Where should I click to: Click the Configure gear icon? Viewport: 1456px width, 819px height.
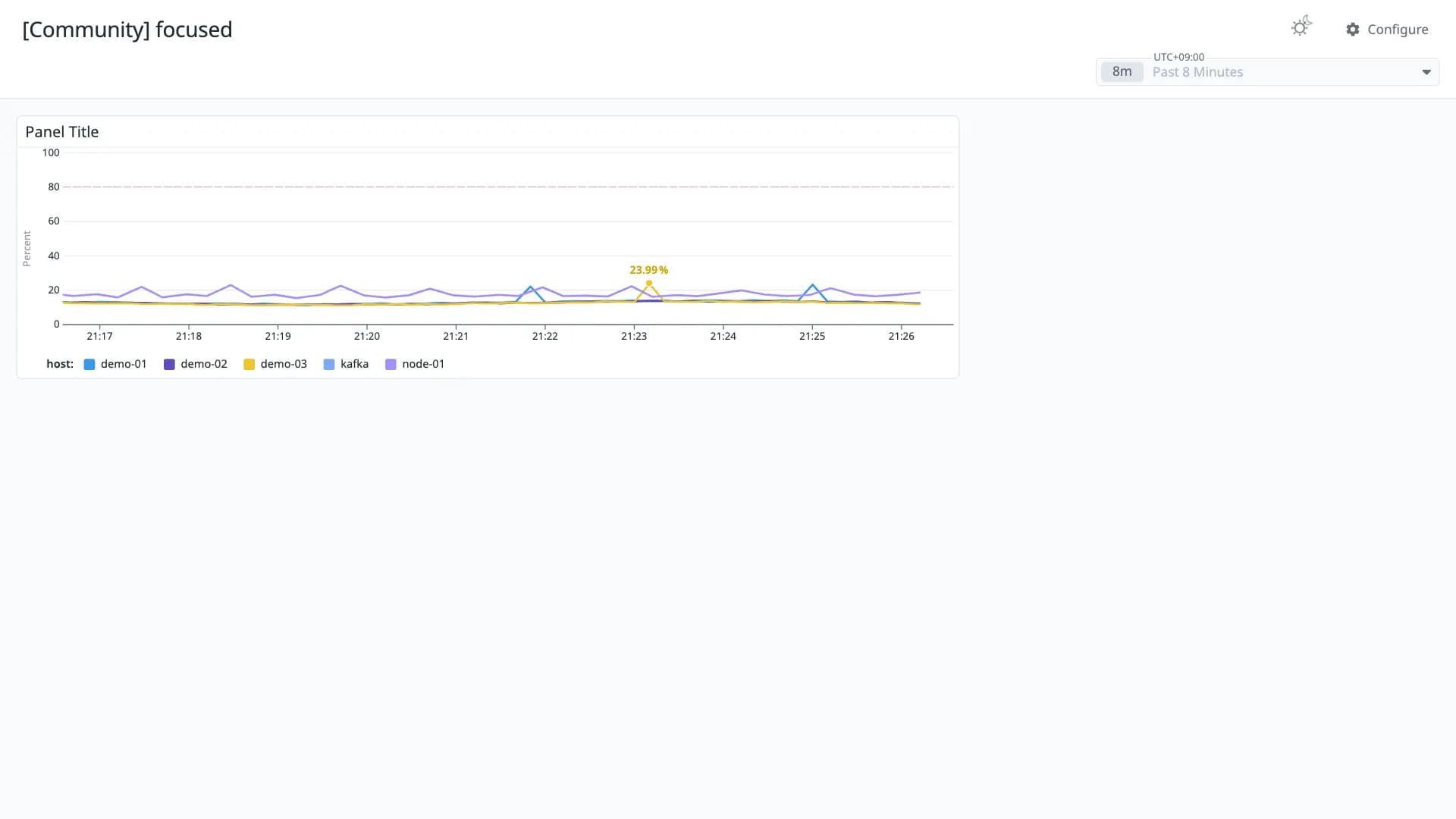(1353, 30)
